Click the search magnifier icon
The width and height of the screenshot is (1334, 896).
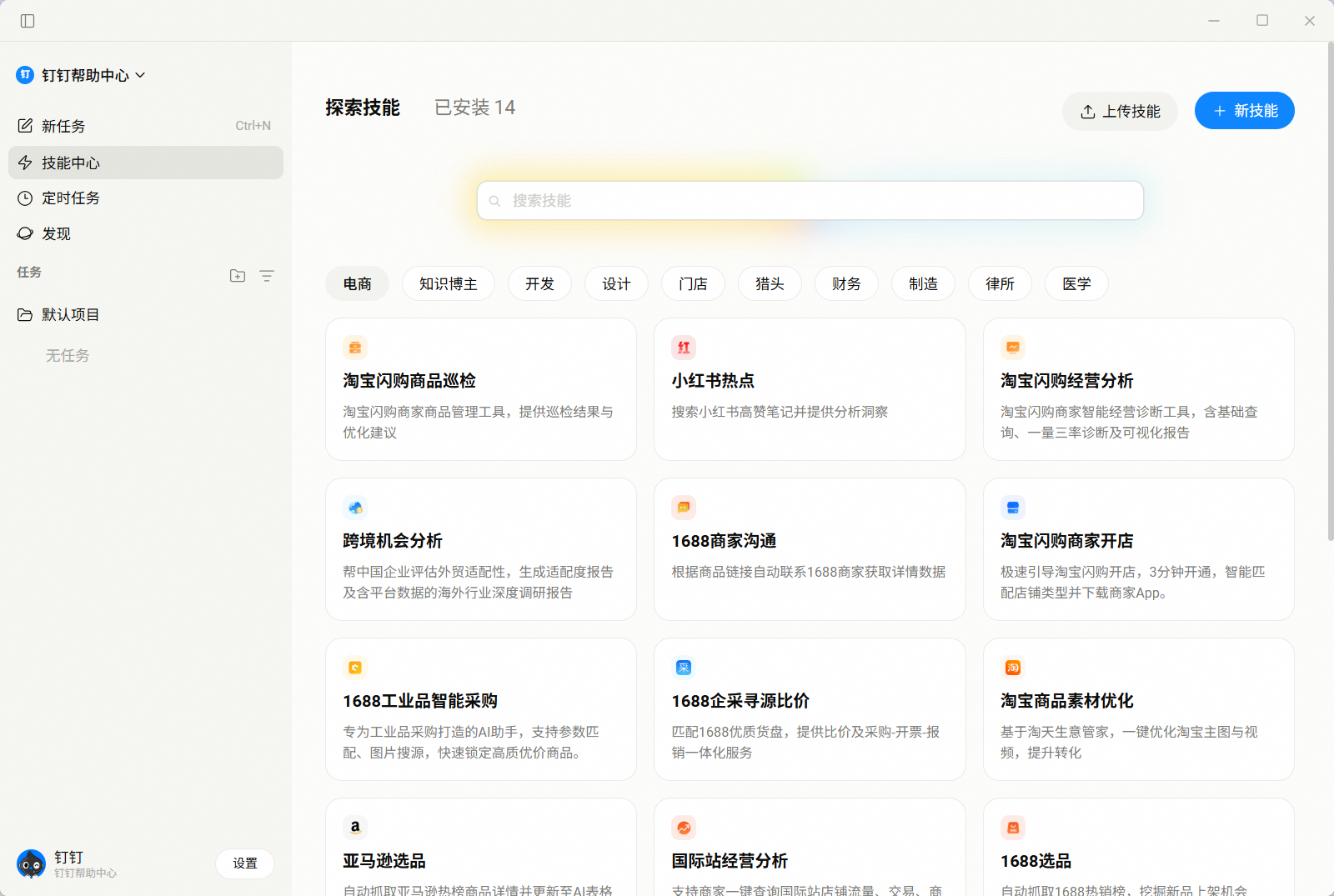[494, 201]
